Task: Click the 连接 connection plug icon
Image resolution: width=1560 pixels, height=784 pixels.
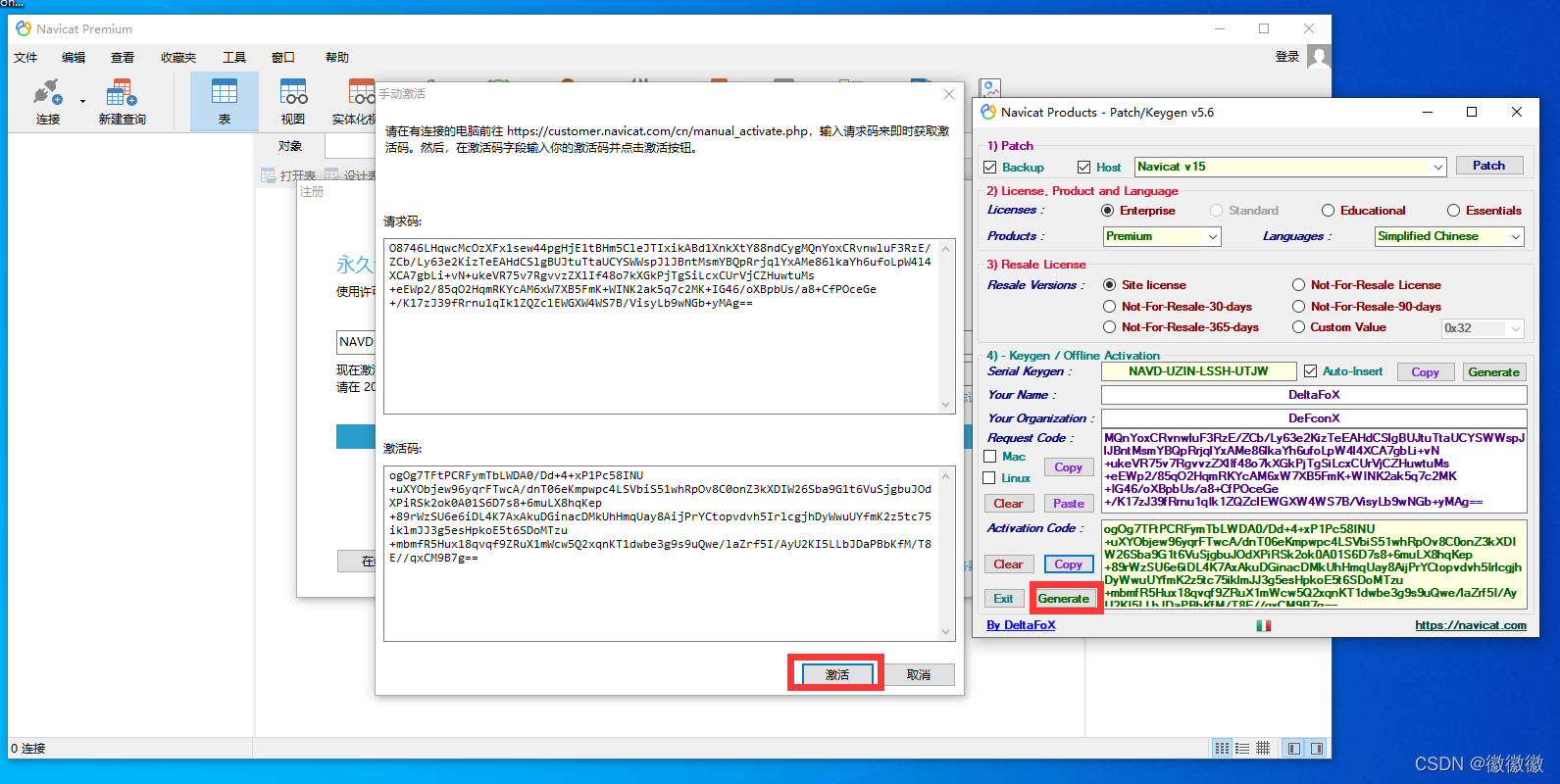Action: [46, 93]
